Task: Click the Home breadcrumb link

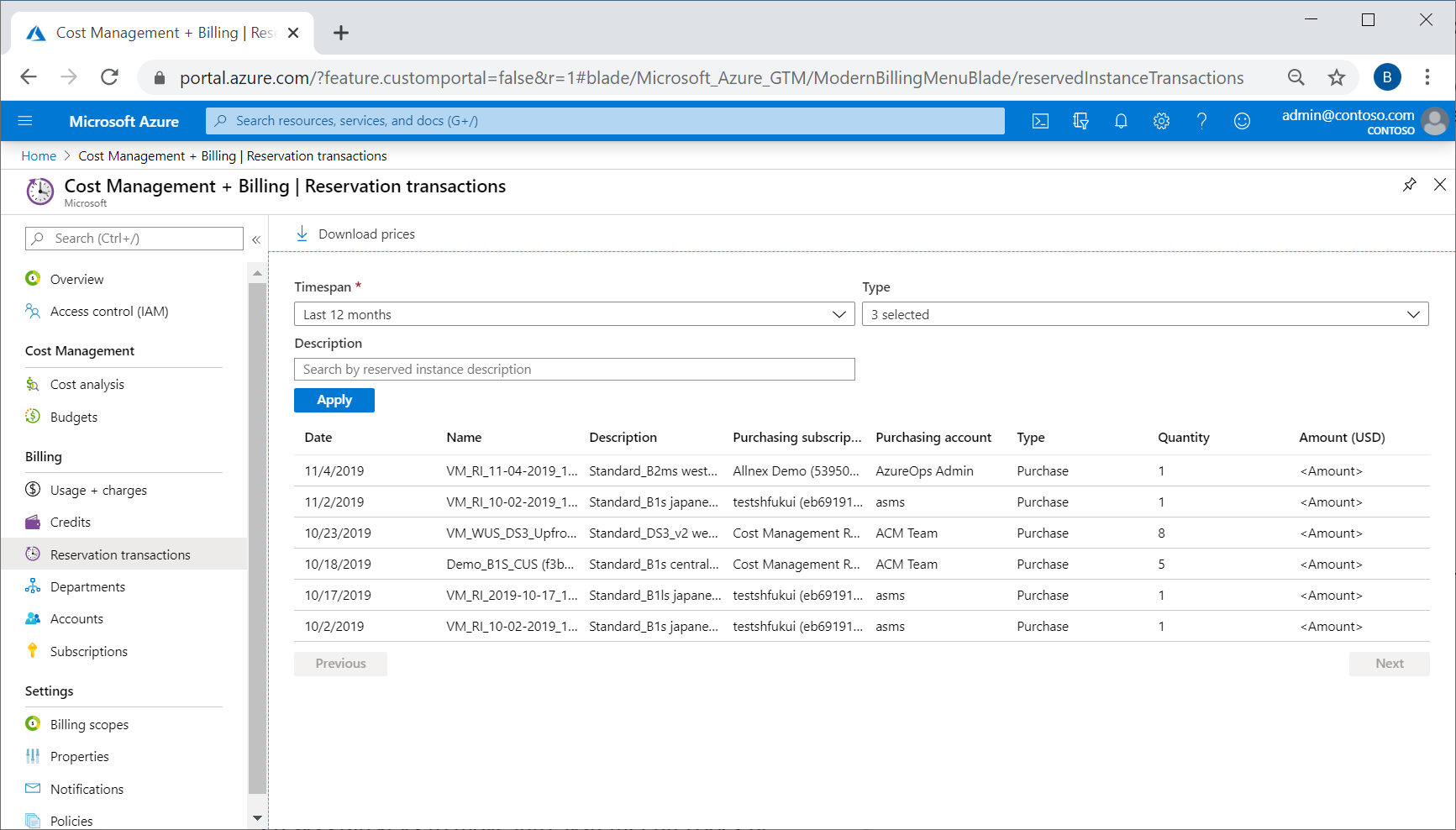Action: tap(39, 156)
